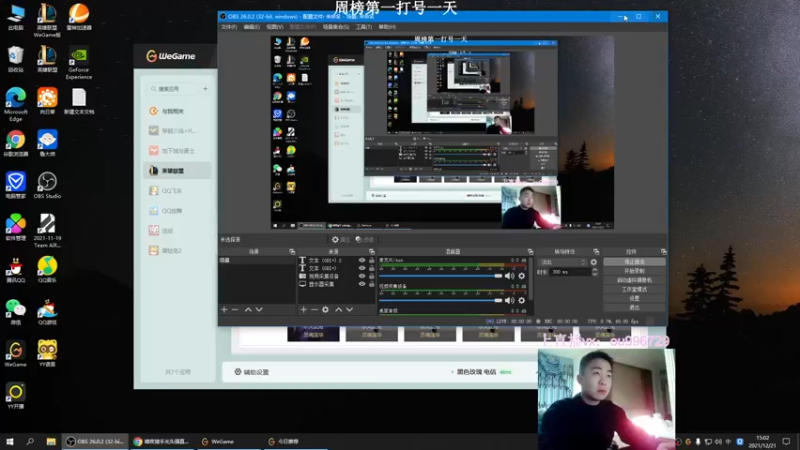The height and width of the screenshot is (450, 800).
Task: Open the WeGame desktop shortcut
Action: [15, 354]
